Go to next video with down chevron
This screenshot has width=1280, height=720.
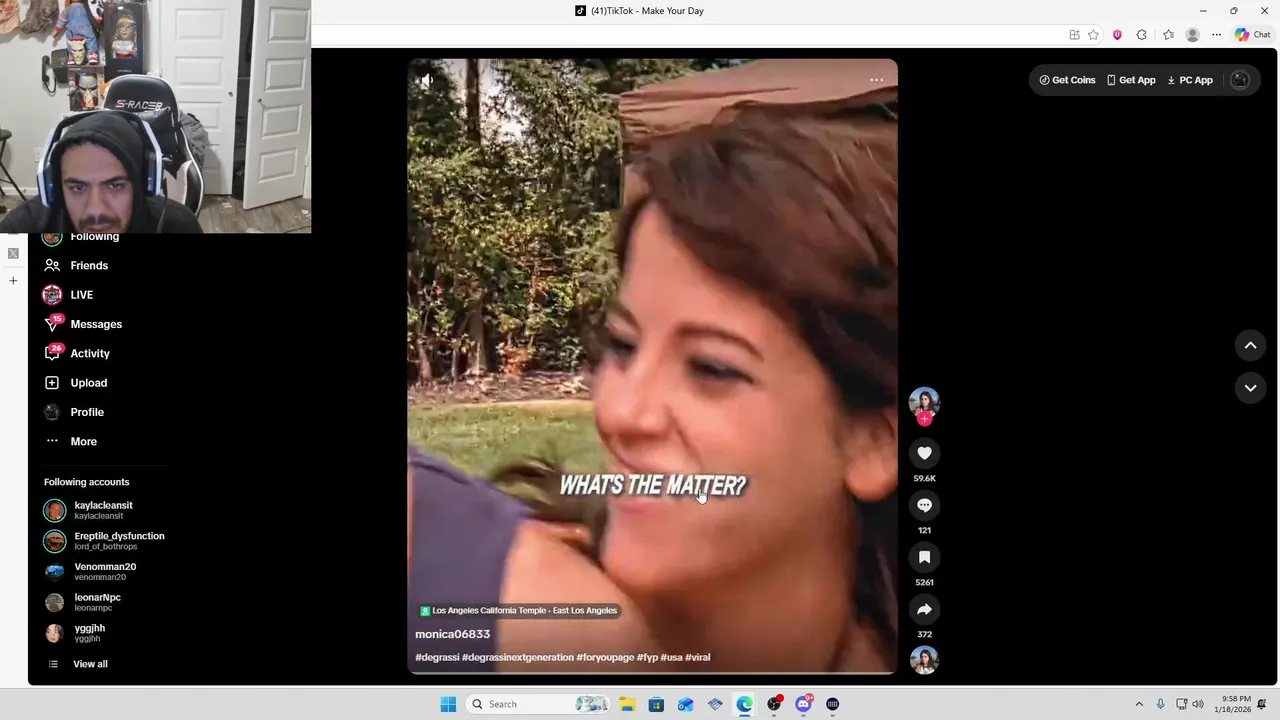pyautogui.click(x=1250, y=388)
